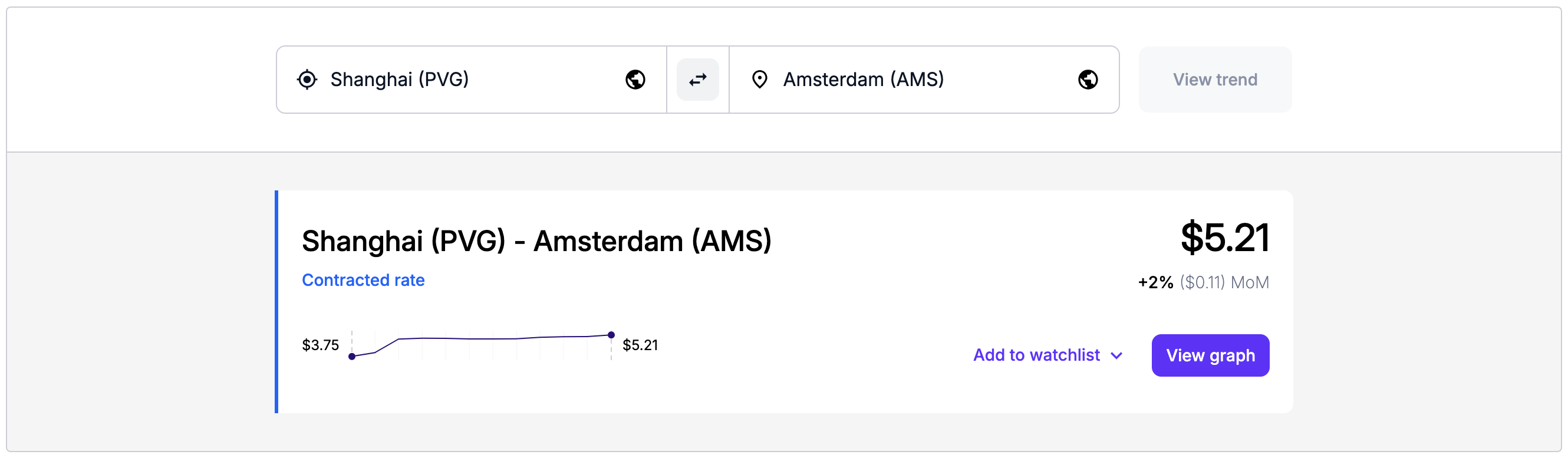Screen dimensions: 1568x458
Task: Click the globe icon in the origin field
Action: (x=635, y=80)
